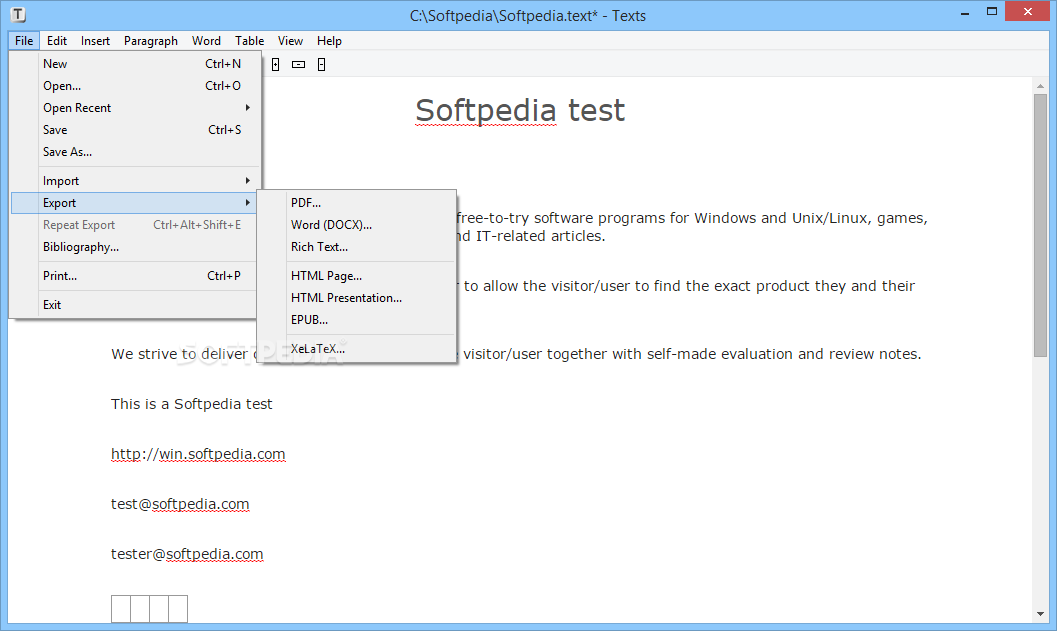This screenshot has height=631, width=1057.
Task: Choose Save in the File menu
Action: pyautogui.click(x=135, y=129)
